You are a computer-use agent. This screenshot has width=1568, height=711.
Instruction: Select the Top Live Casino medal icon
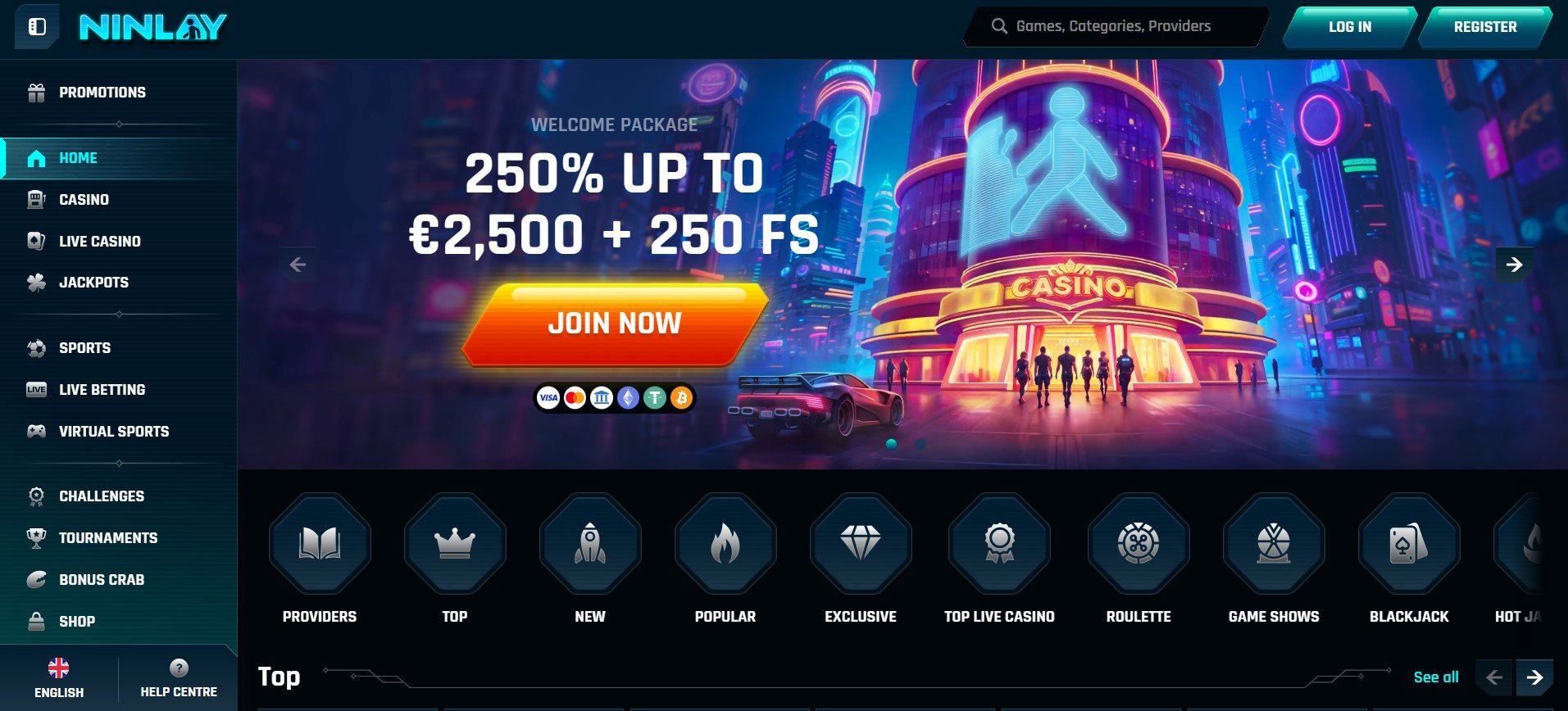(999, 544)
